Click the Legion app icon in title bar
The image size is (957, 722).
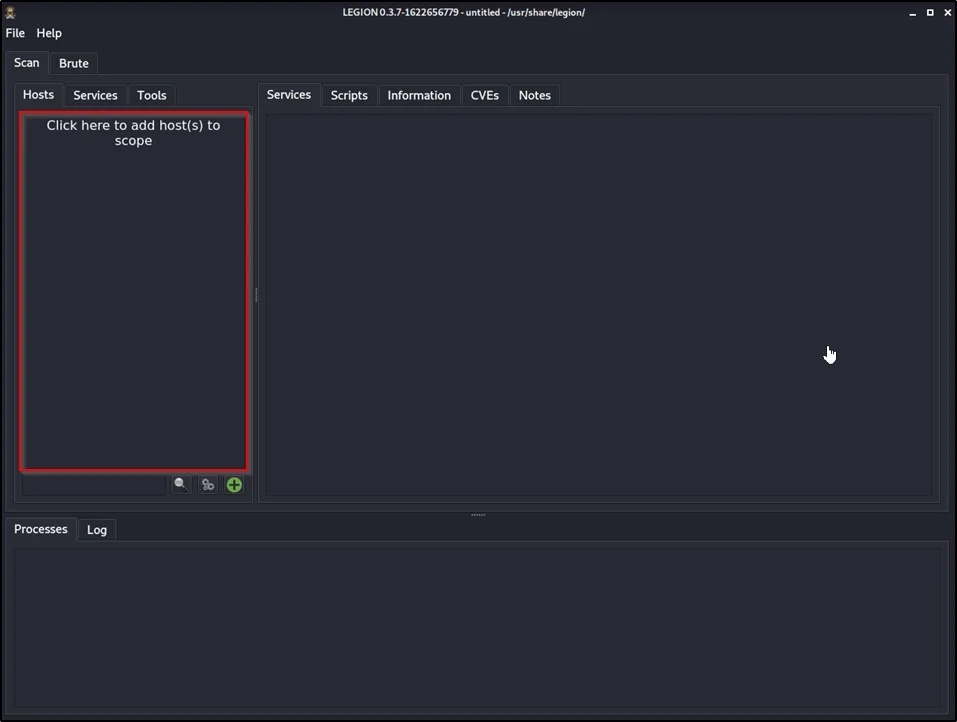click(x=11, y=12)
